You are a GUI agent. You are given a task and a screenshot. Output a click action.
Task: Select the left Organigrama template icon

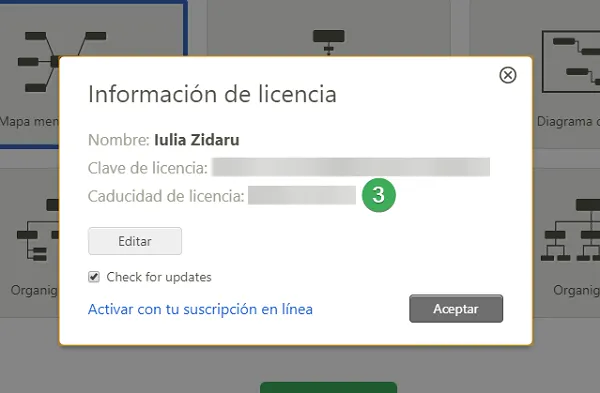[38, 230]
